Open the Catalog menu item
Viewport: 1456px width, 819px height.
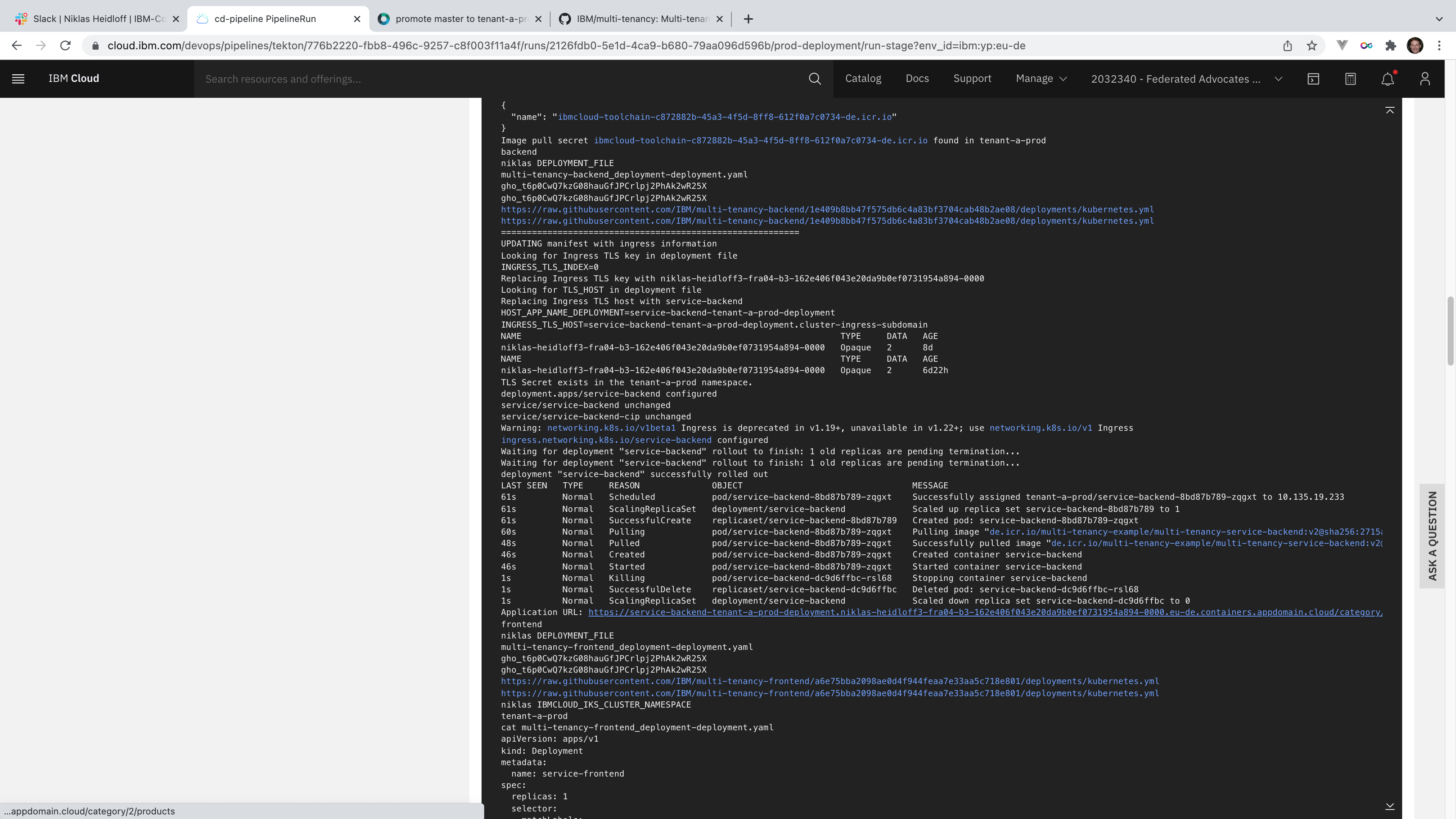[x=863, y=78]
